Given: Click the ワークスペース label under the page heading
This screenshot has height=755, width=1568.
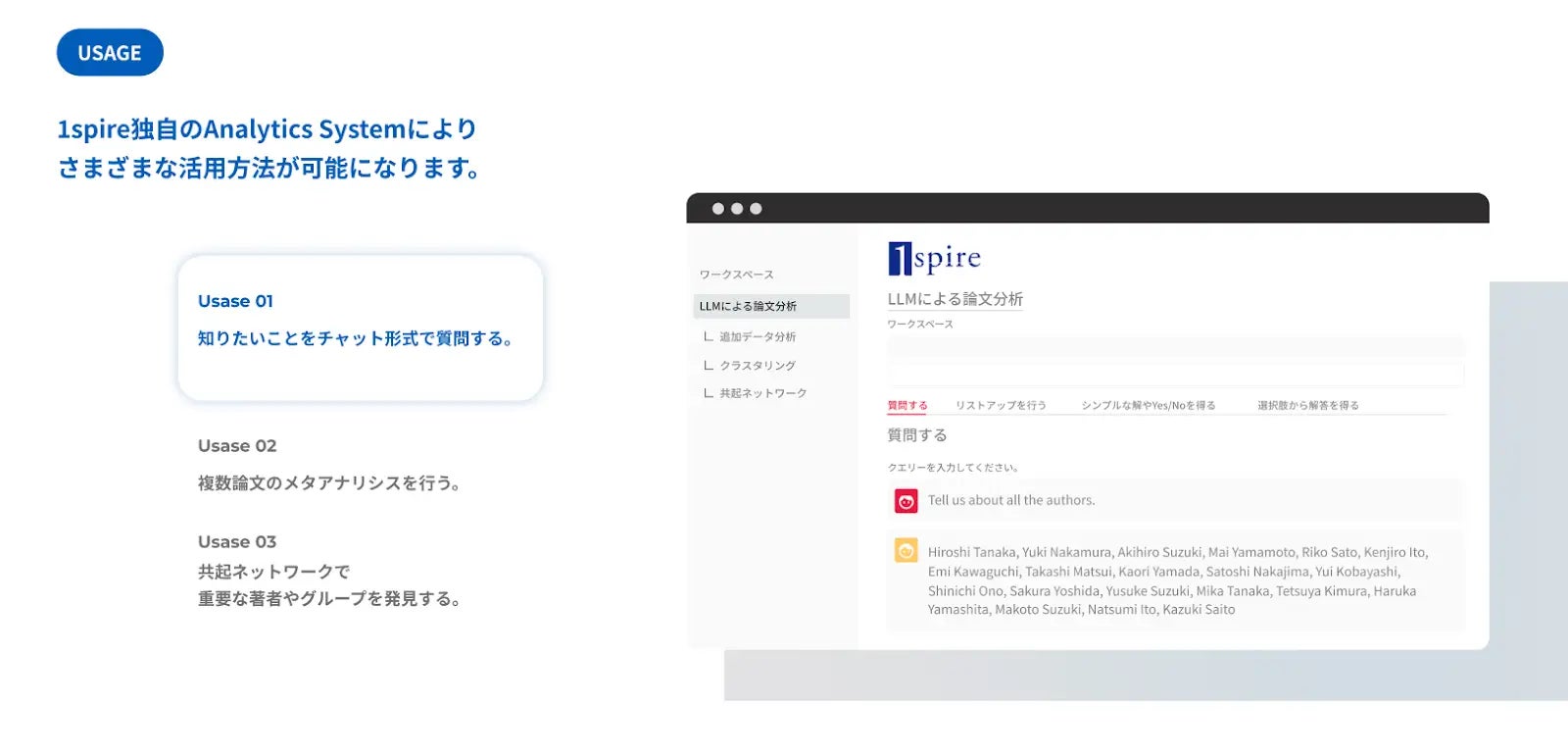Looking at the screenshot, I should (920, 324).
